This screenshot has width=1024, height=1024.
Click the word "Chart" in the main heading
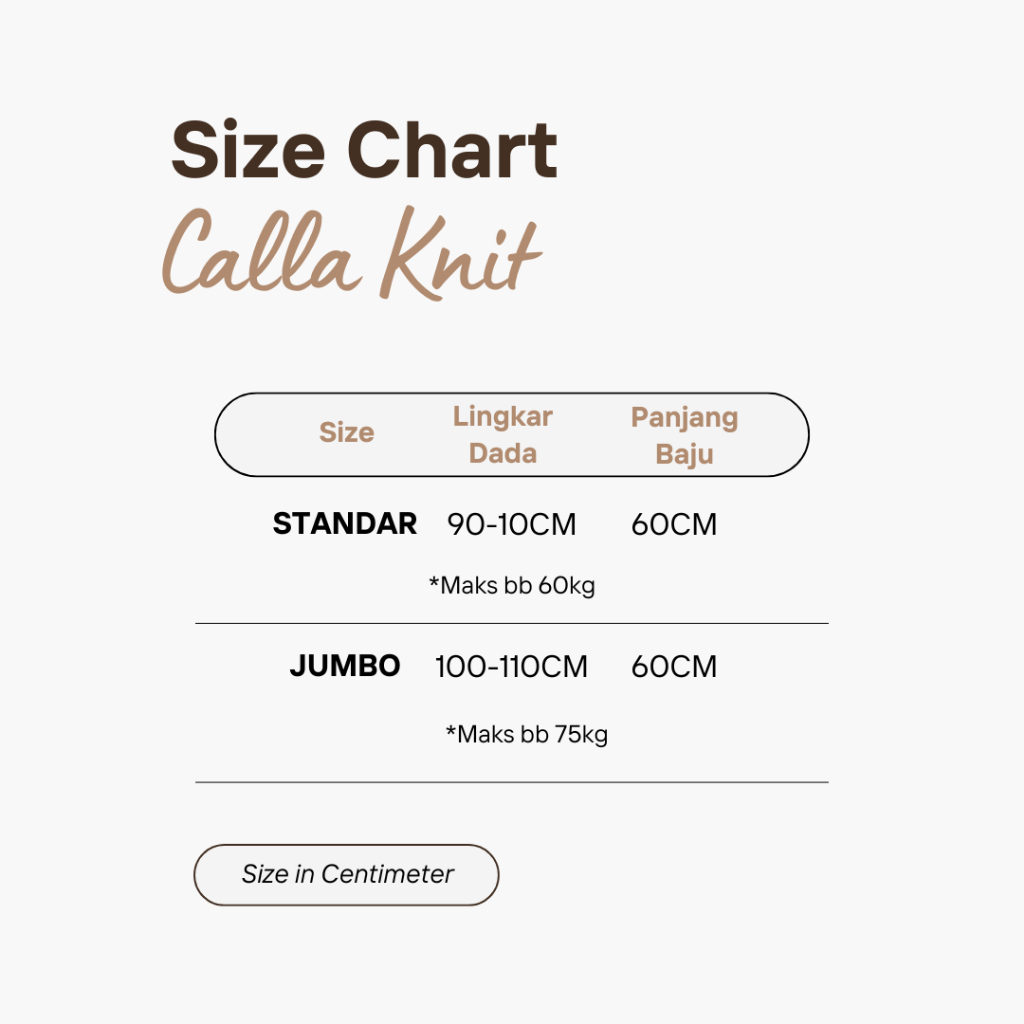[452, 152]
